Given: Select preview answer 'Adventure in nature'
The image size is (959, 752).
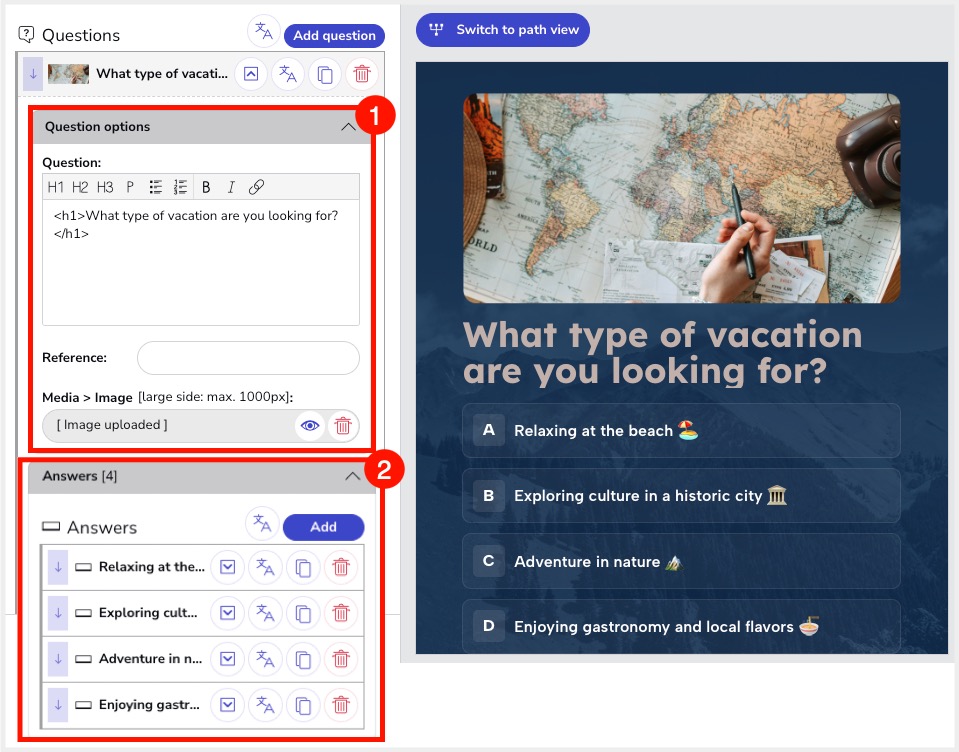Looking at the screenshot, I should [x=681, y=562].
